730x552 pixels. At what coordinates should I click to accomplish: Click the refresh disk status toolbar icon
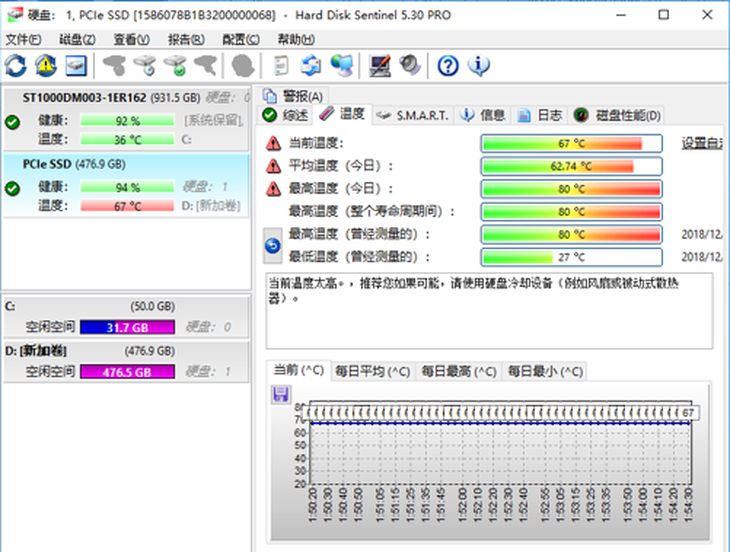point(16,65)
